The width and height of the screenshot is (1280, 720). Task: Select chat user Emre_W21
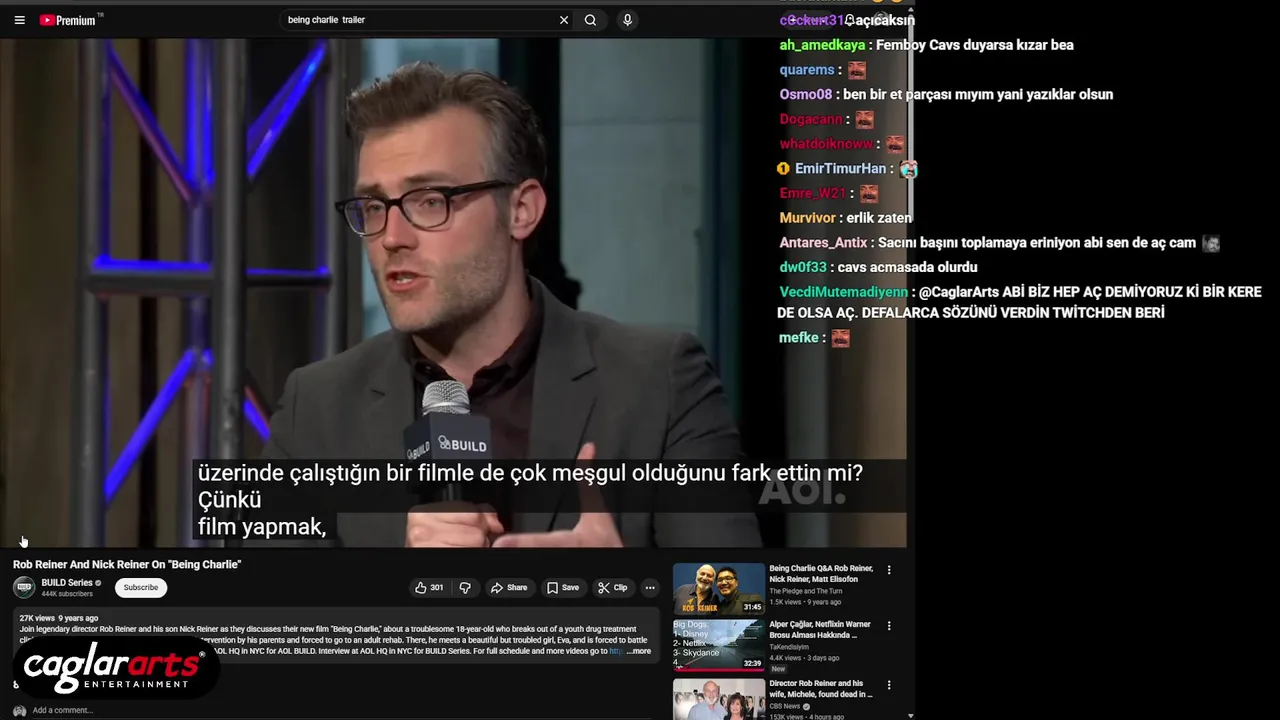pyautogui.click(x=813, y=193)
